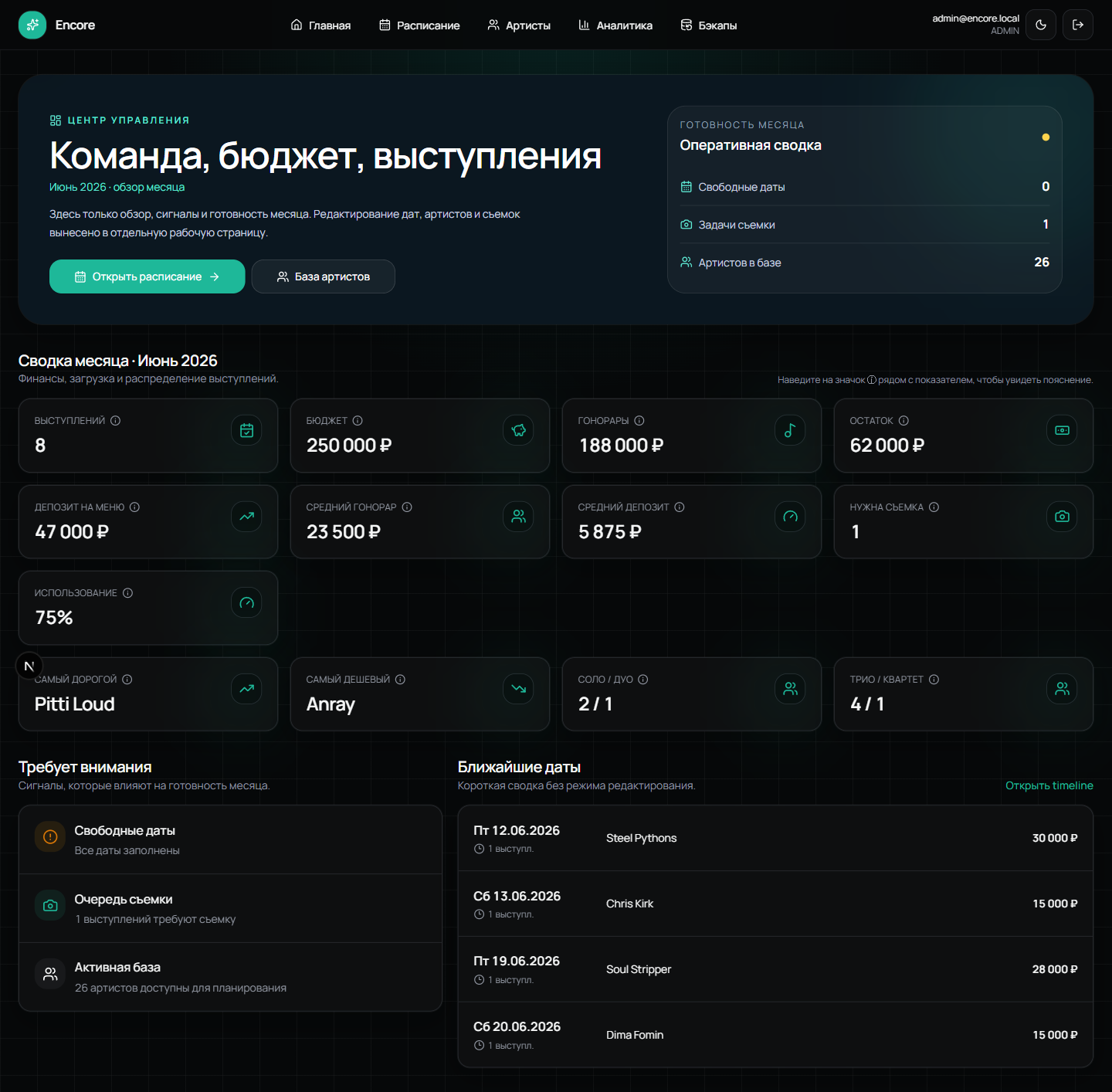This screenshot has width=1112, height=1092.
Task: Click info icon next to Гонорары
Action: coord(639,421)
